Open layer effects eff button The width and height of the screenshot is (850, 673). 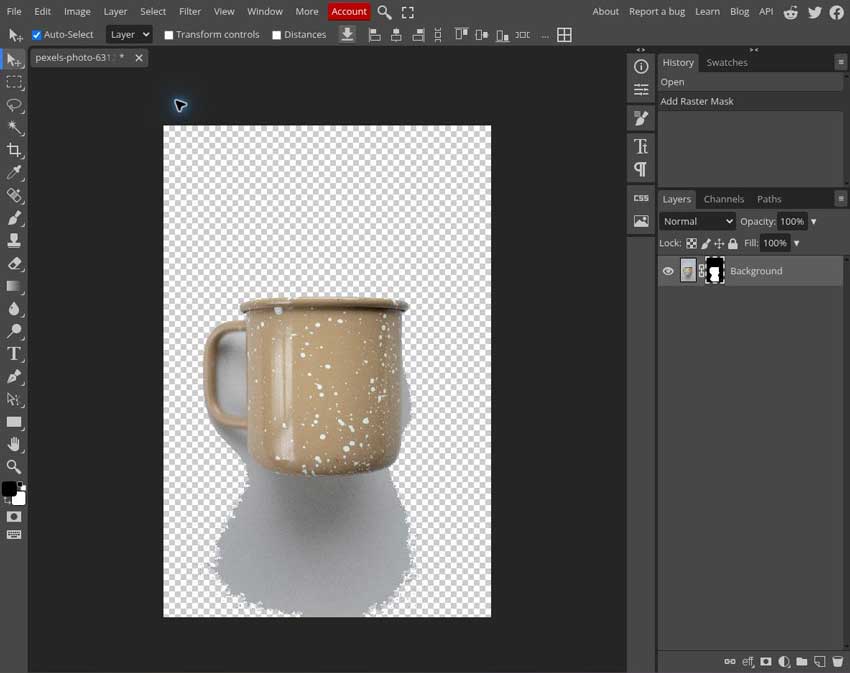point(748,661)
